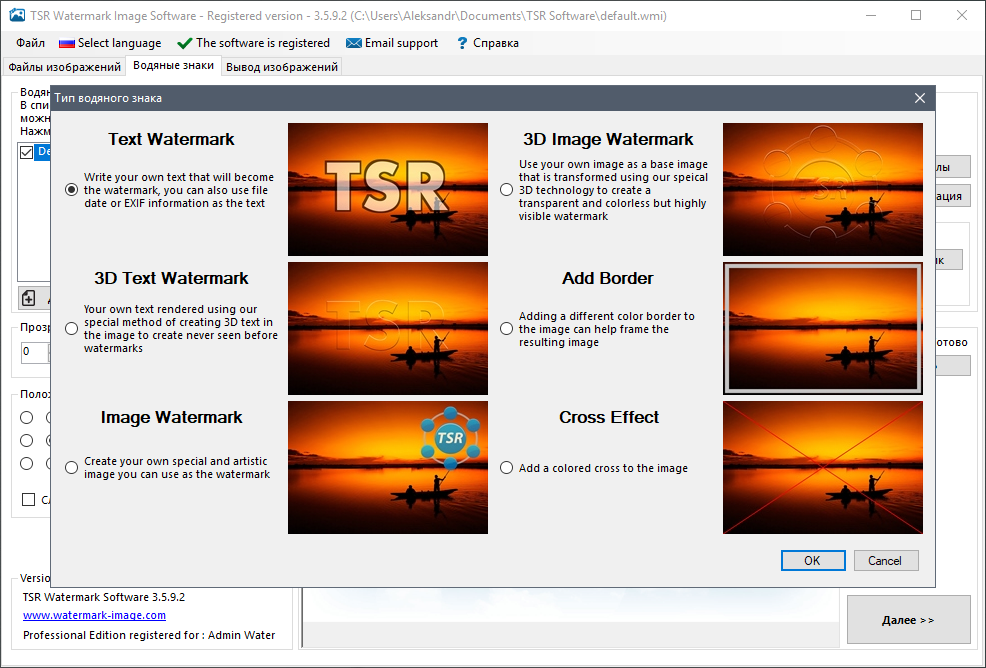Image resolution: width=986 pixels, height=668 pixels.
Task: Click 'Add a colored cross to the image' text
Action: pos(603,468)
